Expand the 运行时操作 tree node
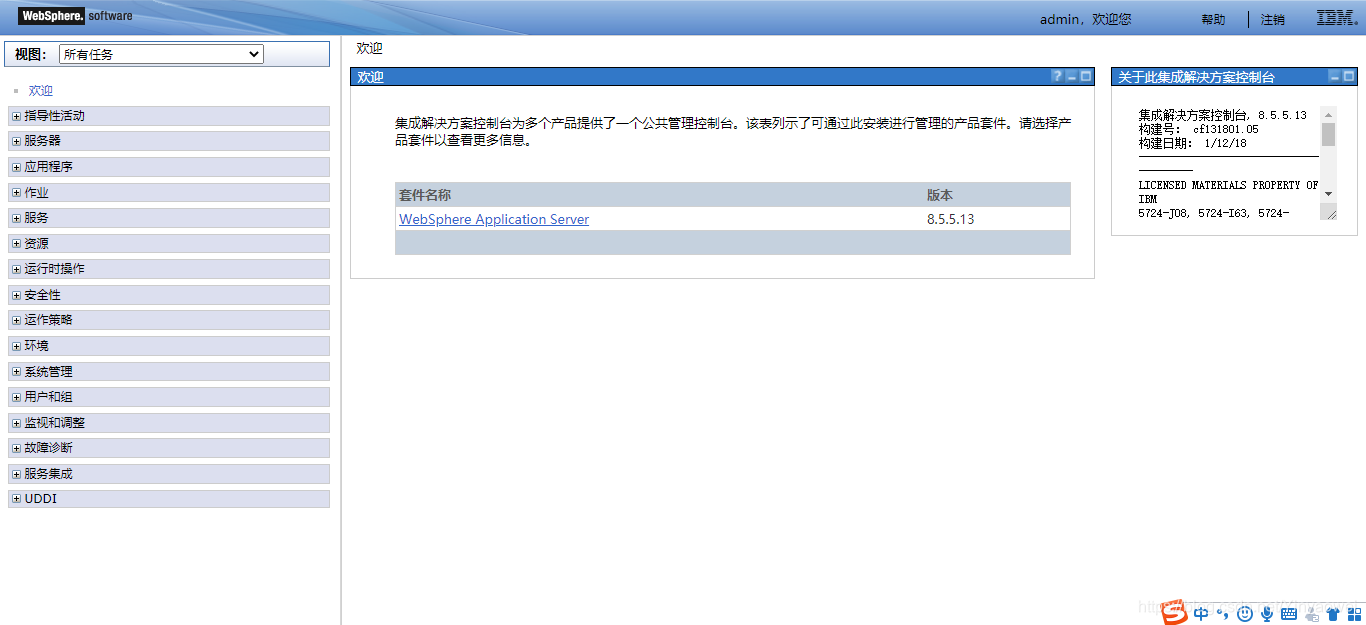The width and height of the screenshot is (1366, 625). pos(16,269)
